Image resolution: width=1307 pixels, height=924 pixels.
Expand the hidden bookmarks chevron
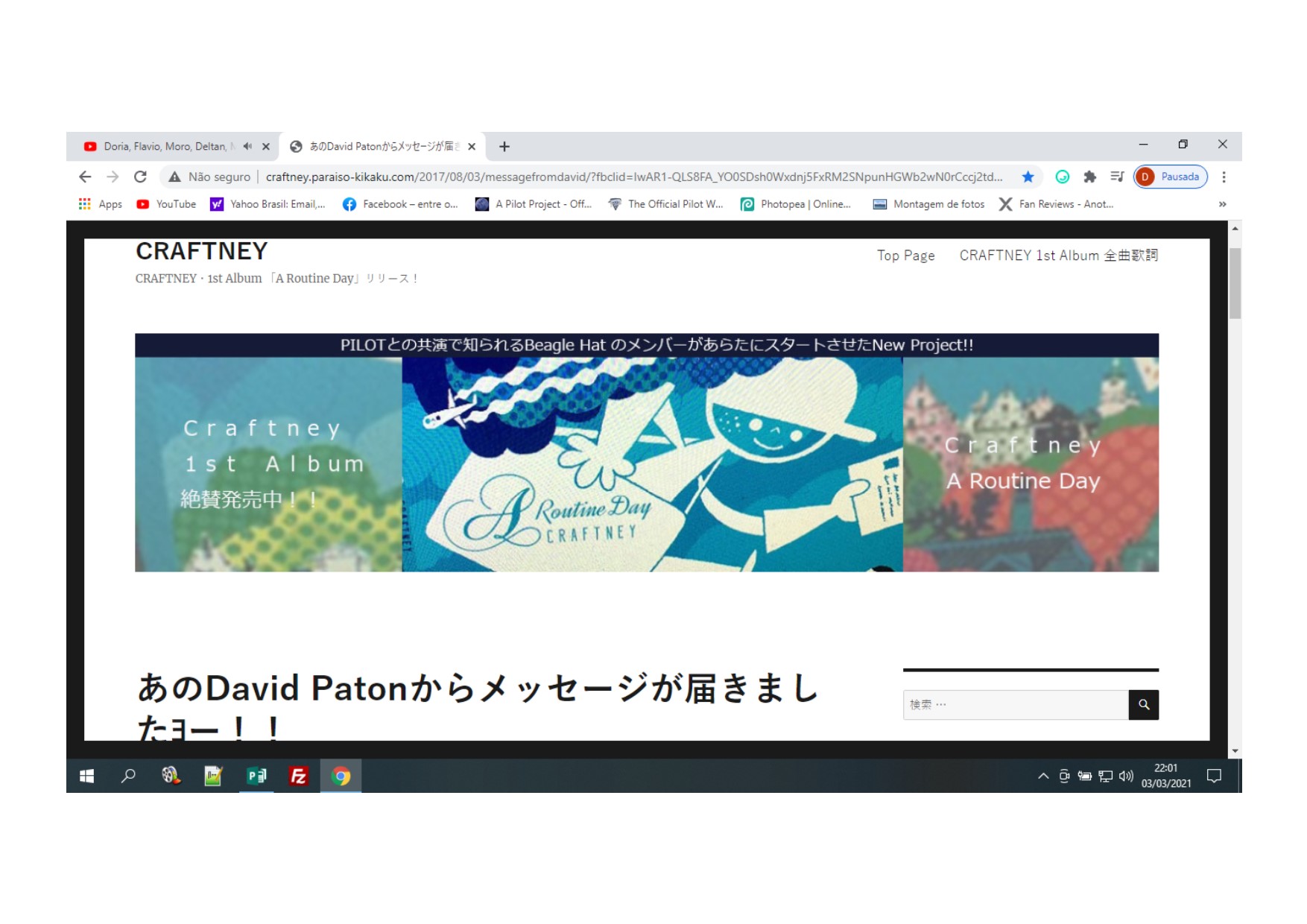[1222, 204]
